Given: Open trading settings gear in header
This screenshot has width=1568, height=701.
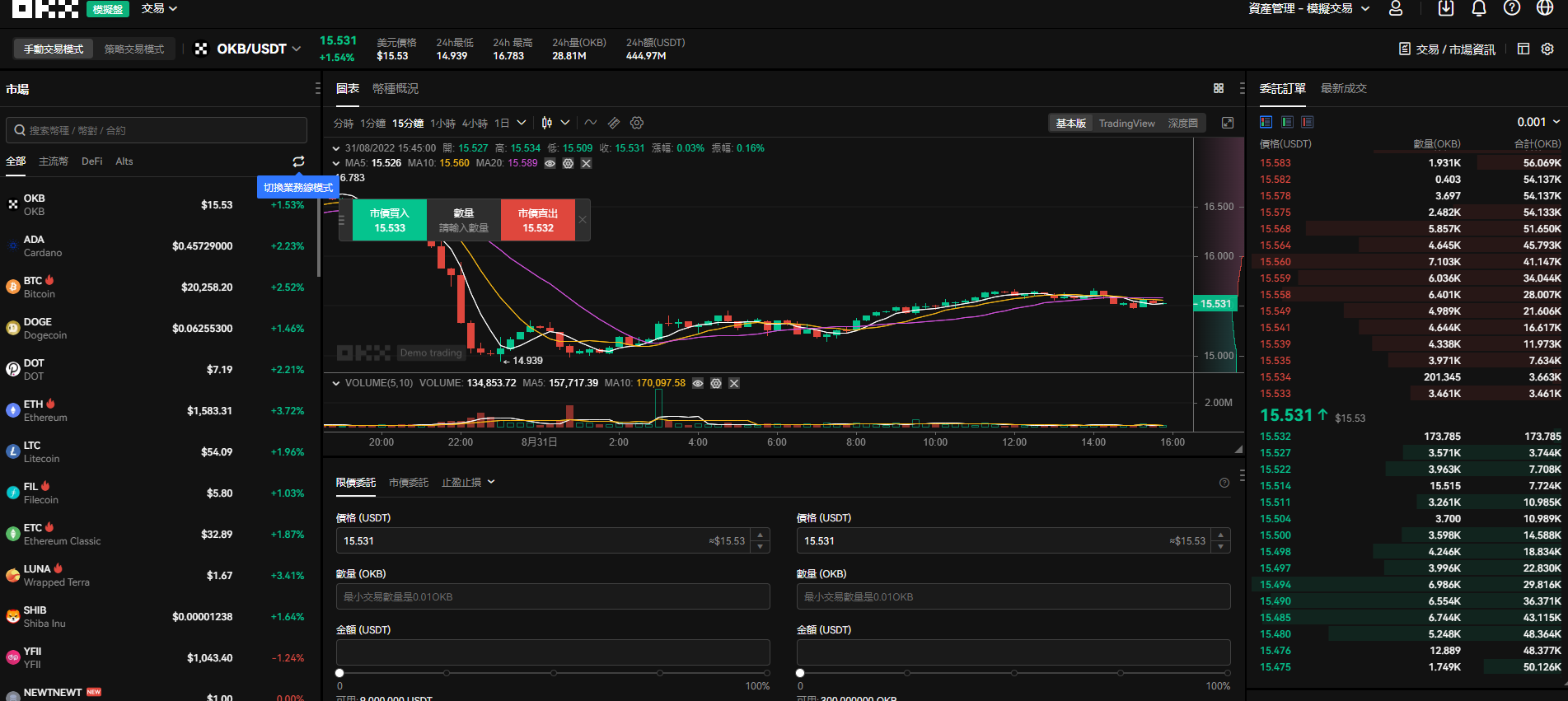Looking at the screenshot, I should (x=1548, y=49).
